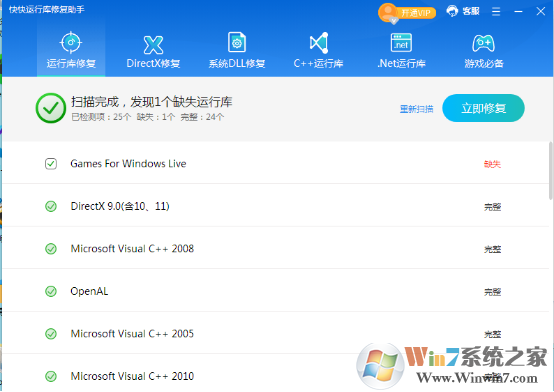
Task: Switch to the 游戏必备 tab
Action: coord(483,51)
